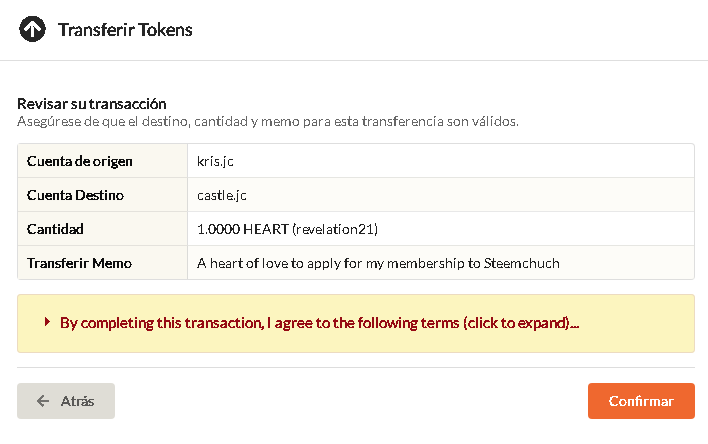Expand the terms disclosure triangle

click(47, 322)
